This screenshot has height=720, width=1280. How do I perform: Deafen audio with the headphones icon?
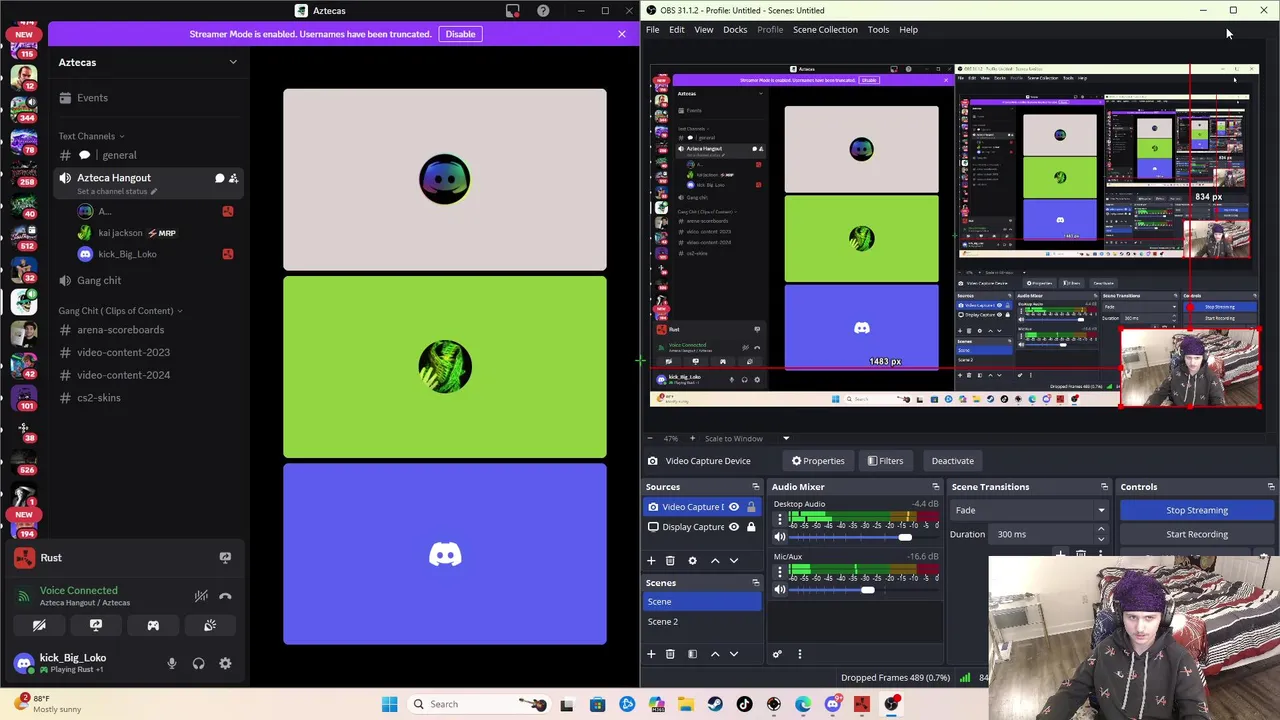198,663
